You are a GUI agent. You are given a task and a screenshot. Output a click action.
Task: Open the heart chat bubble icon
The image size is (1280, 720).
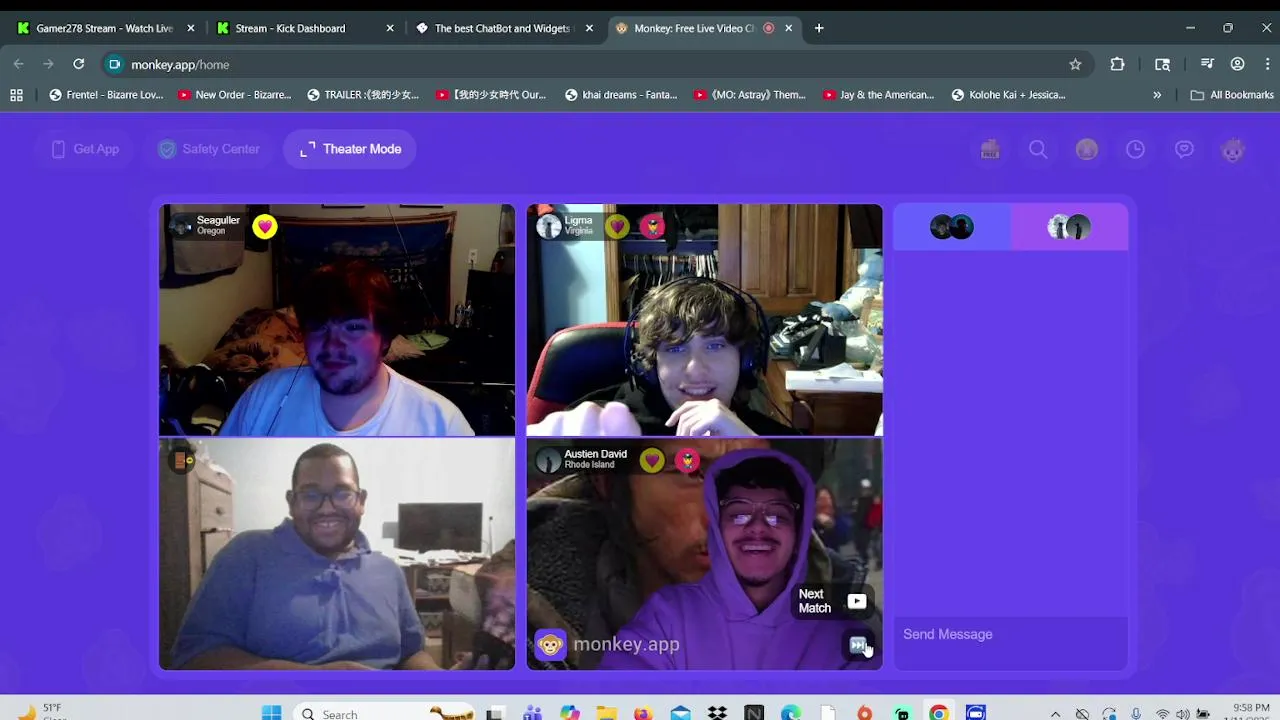click(x=1184, y=149)
